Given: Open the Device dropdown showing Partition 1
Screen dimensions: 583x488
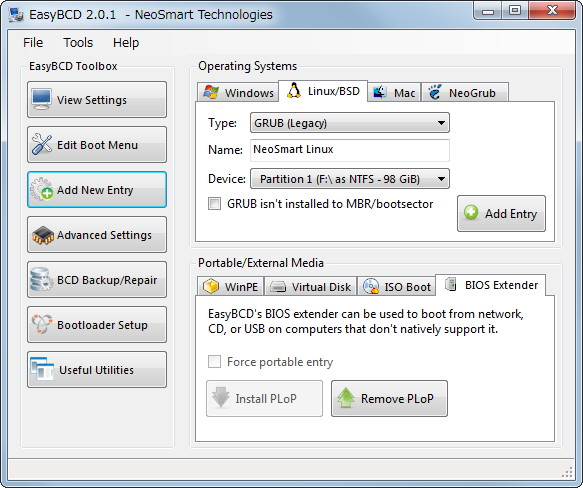Looking at the screenshot, I should [350, 179].
